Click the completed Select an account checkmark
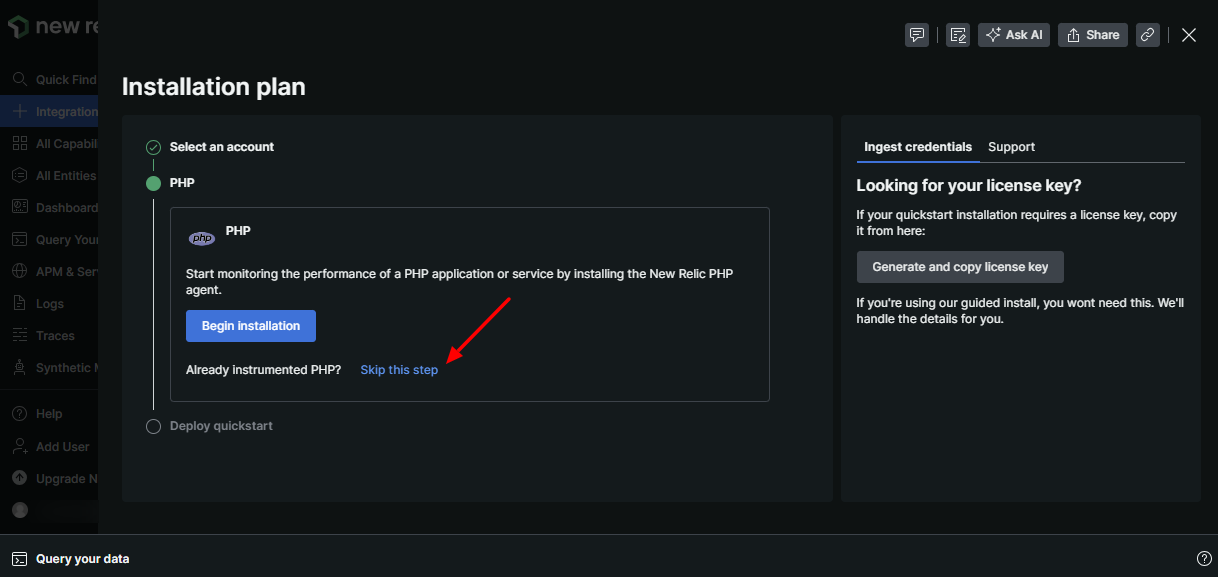 click(153, 146)
